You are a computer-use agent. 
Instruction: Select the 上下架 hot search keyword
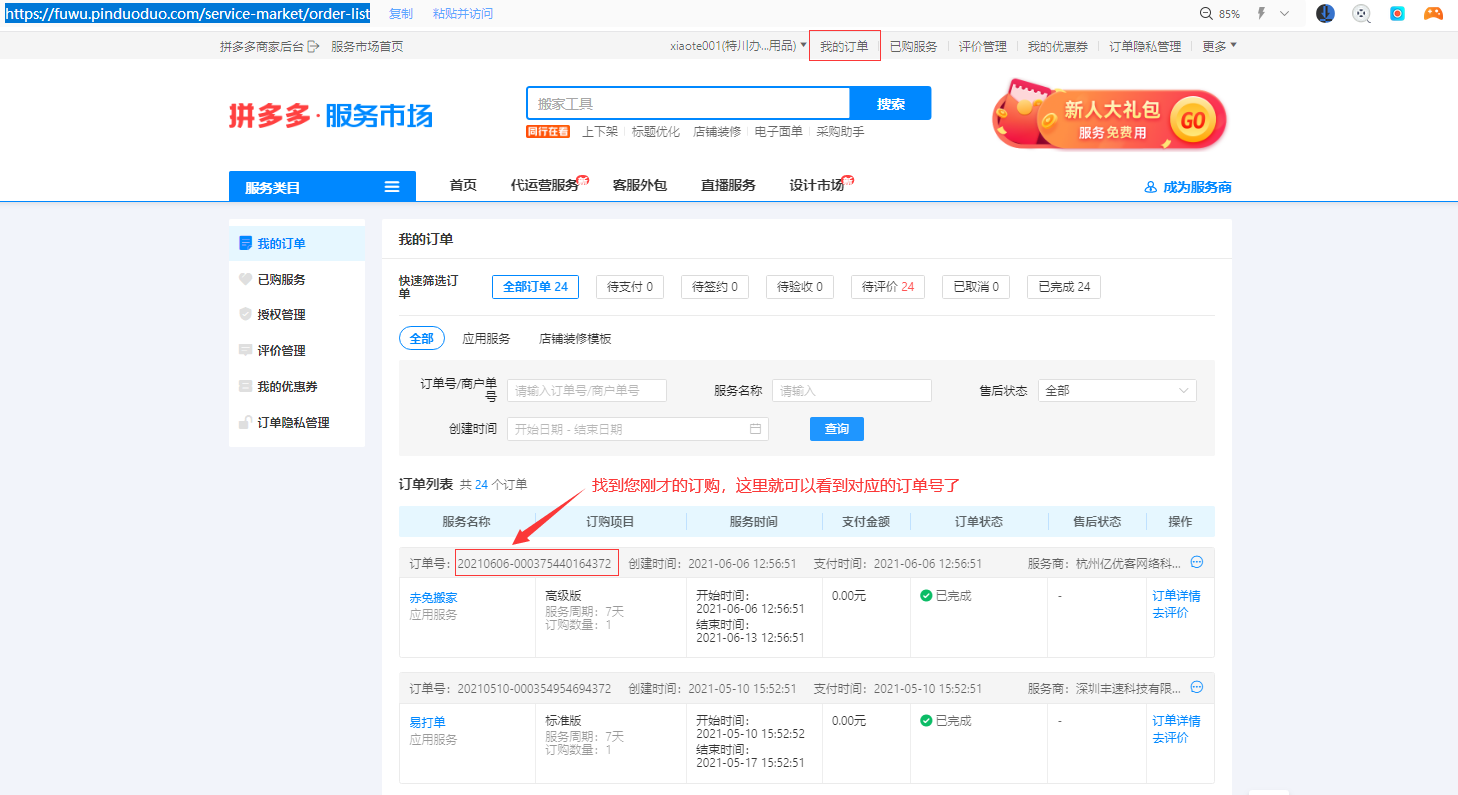600,132
